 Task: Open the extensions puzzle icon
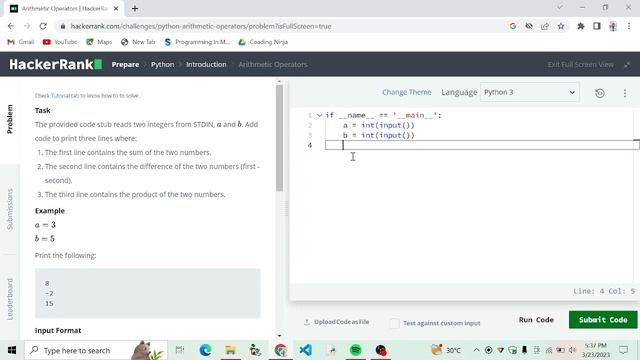pos(580,26)
